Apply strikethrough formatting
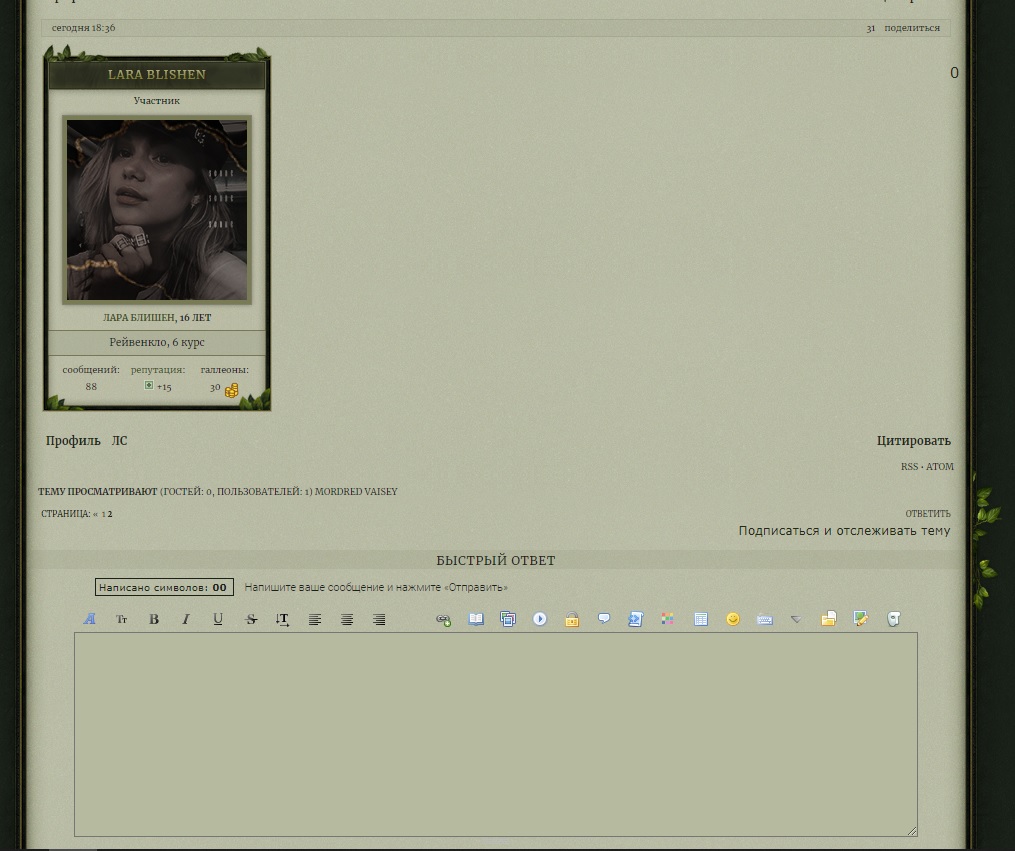Image resolution: width=1015 pixels, height=851 pixels. (251, 619)
